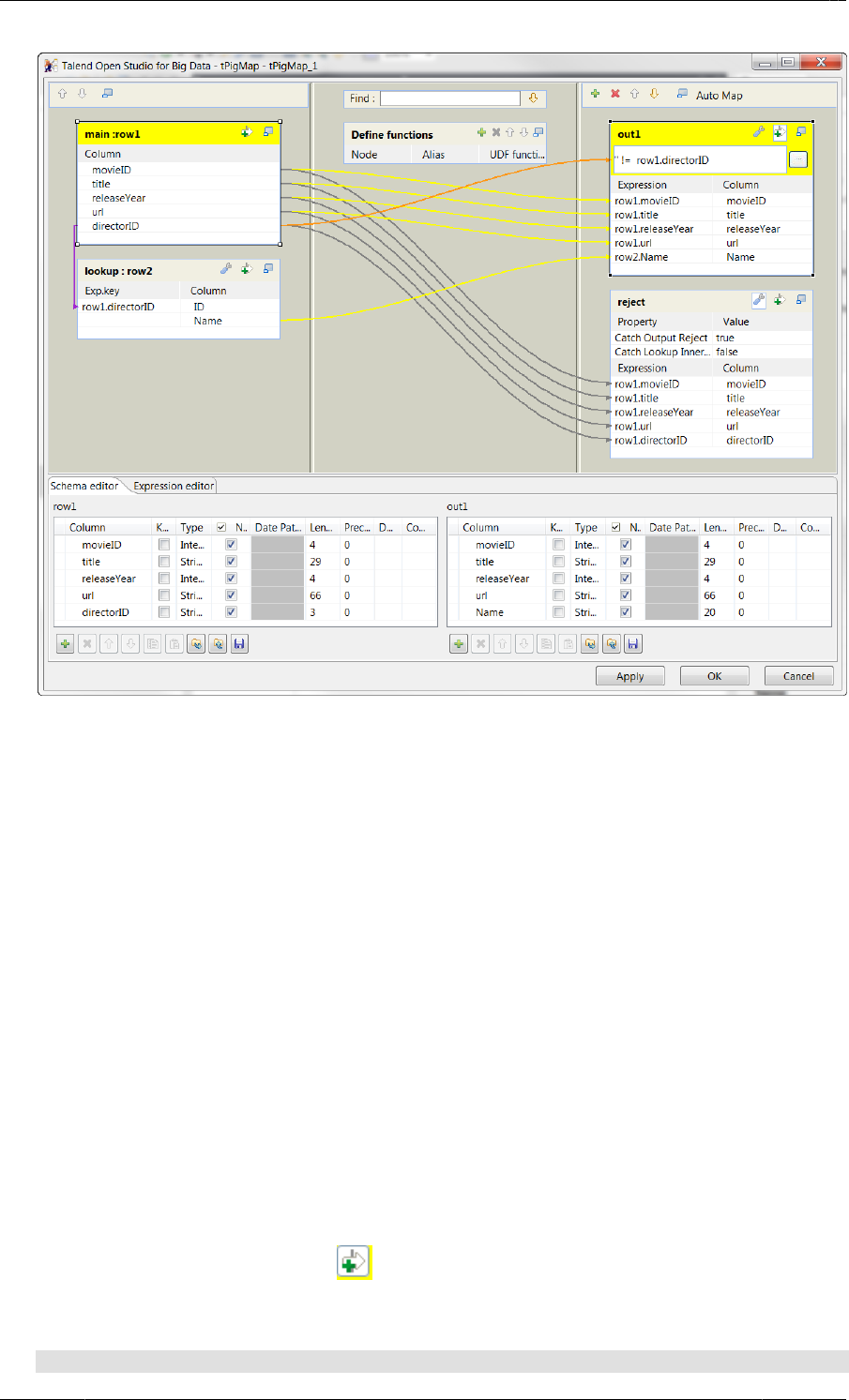Click Type cell for row1 movieID
This screenshot has height=1400, width=849.
pos(192,545)
